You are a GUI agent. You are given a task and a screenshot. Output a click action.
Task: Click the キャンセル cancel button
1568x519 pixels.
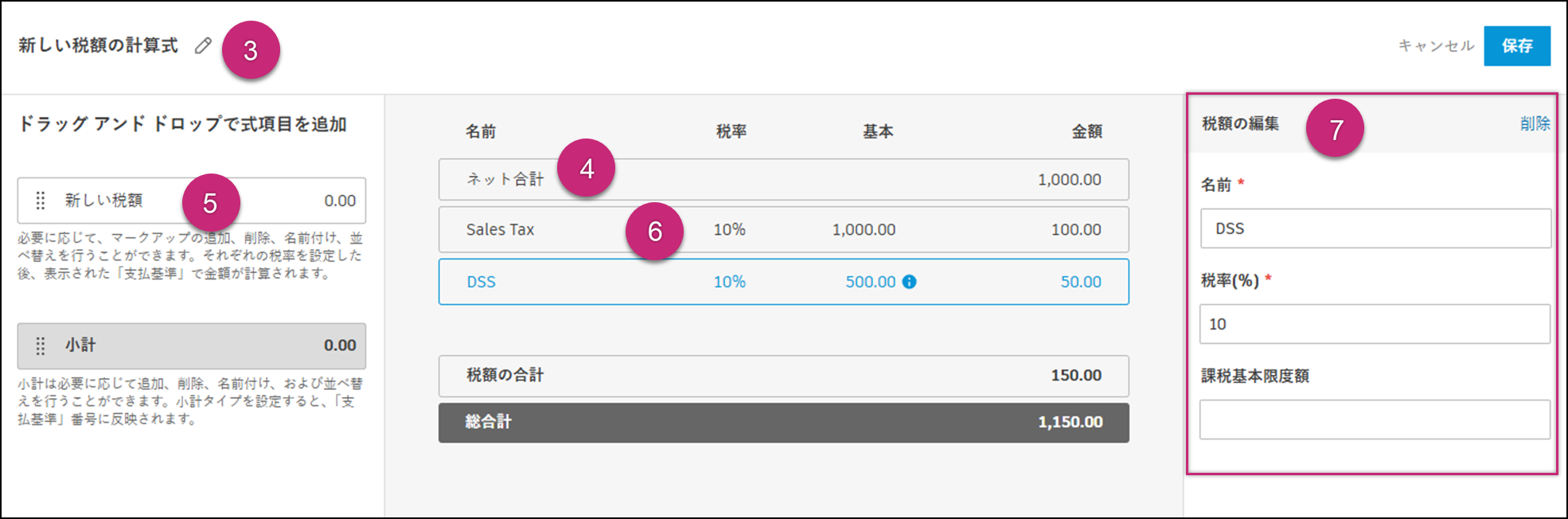[1436, 46]
